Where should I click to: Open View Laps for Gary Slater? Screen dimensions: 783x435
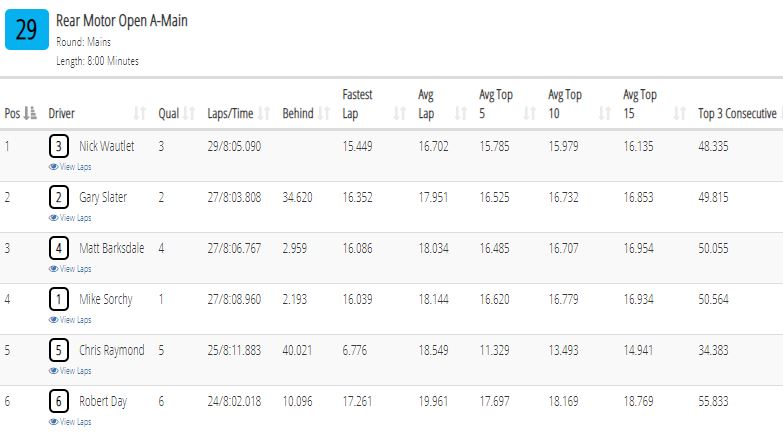70,218
